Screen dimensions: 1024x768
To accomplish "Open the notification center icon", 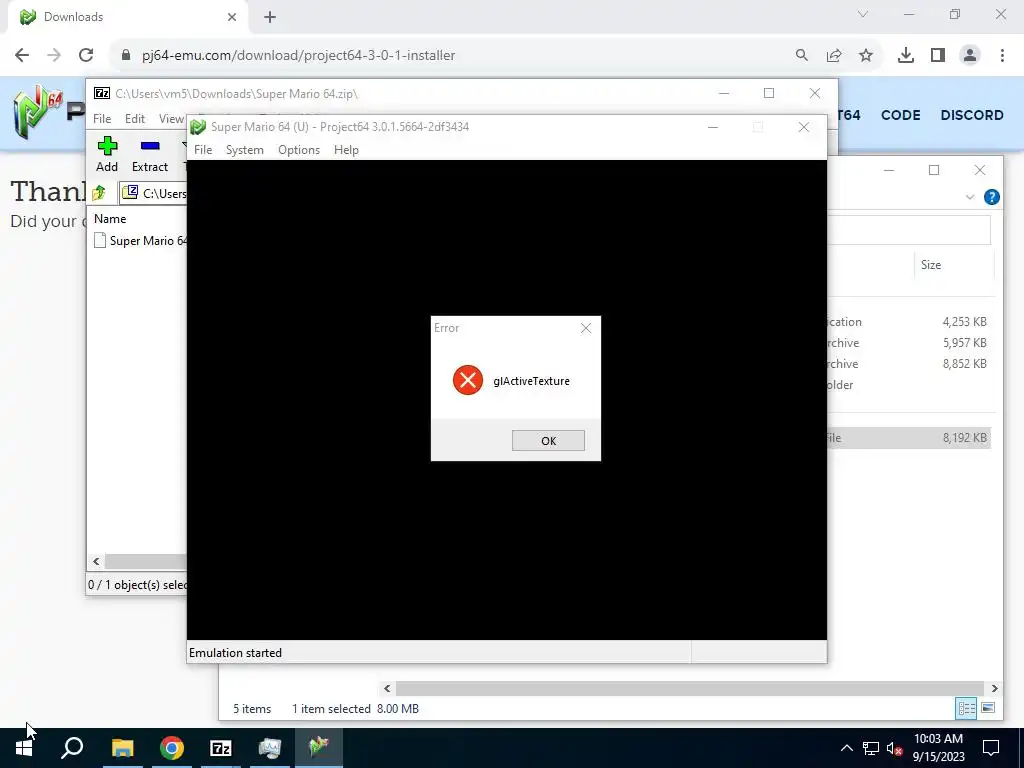I will [991, 748].
